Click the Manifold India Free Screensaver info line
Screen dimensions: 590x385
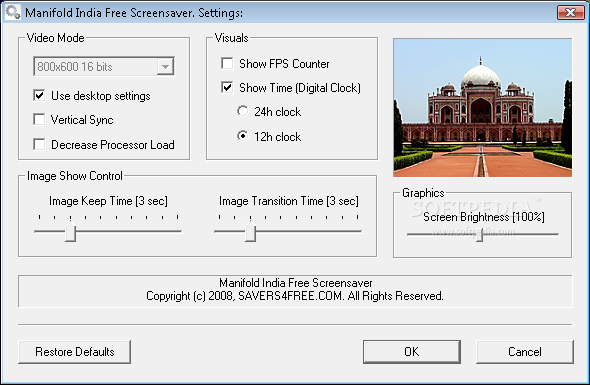(x=296, y=283)
